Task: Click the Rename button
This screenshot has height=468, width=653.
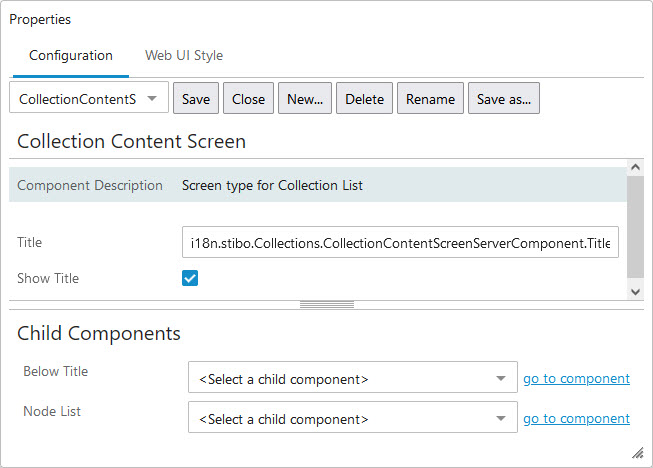Action: pyautogui.click(x=430, y=99)
